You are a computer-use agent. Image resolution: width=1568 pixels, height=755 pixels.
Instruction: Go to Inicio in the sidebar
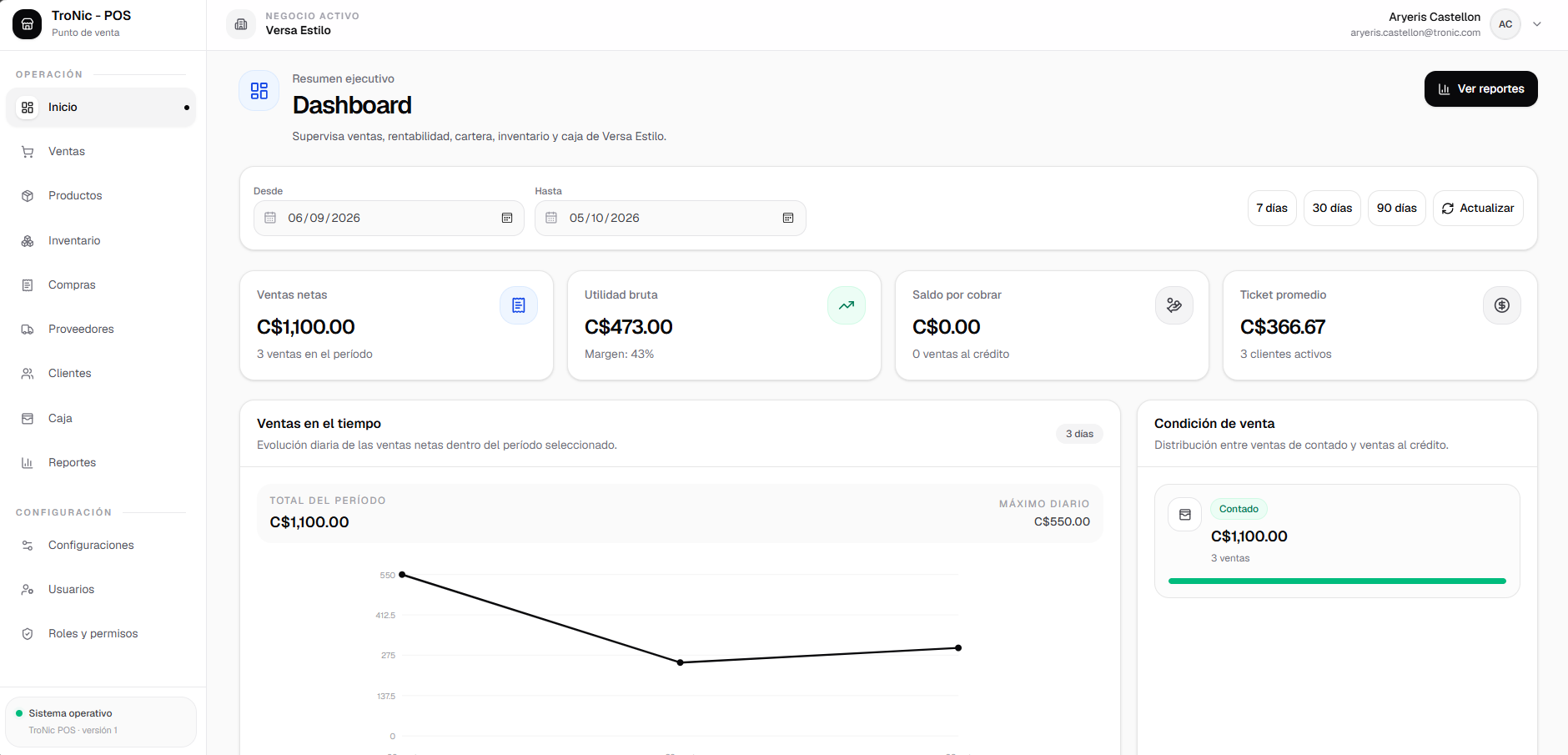(101, 108)
